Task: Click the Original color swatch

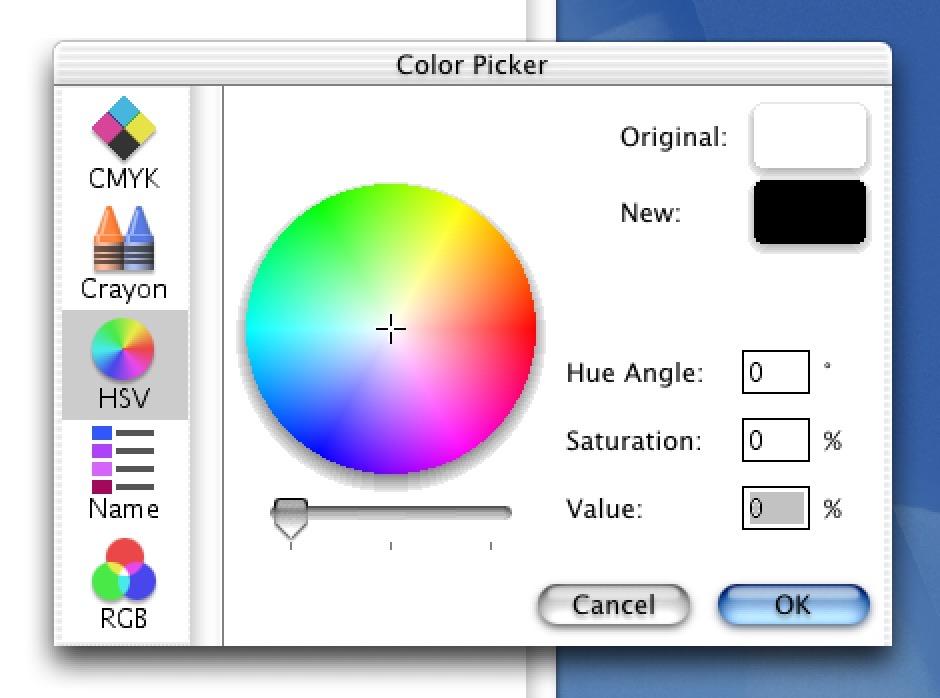Action: pos(809,136)
